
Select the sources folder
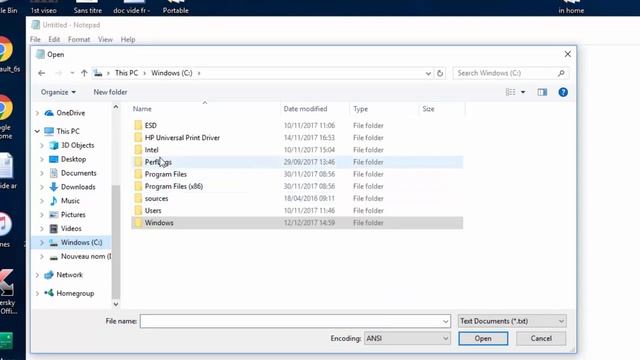tap(156, 199)
